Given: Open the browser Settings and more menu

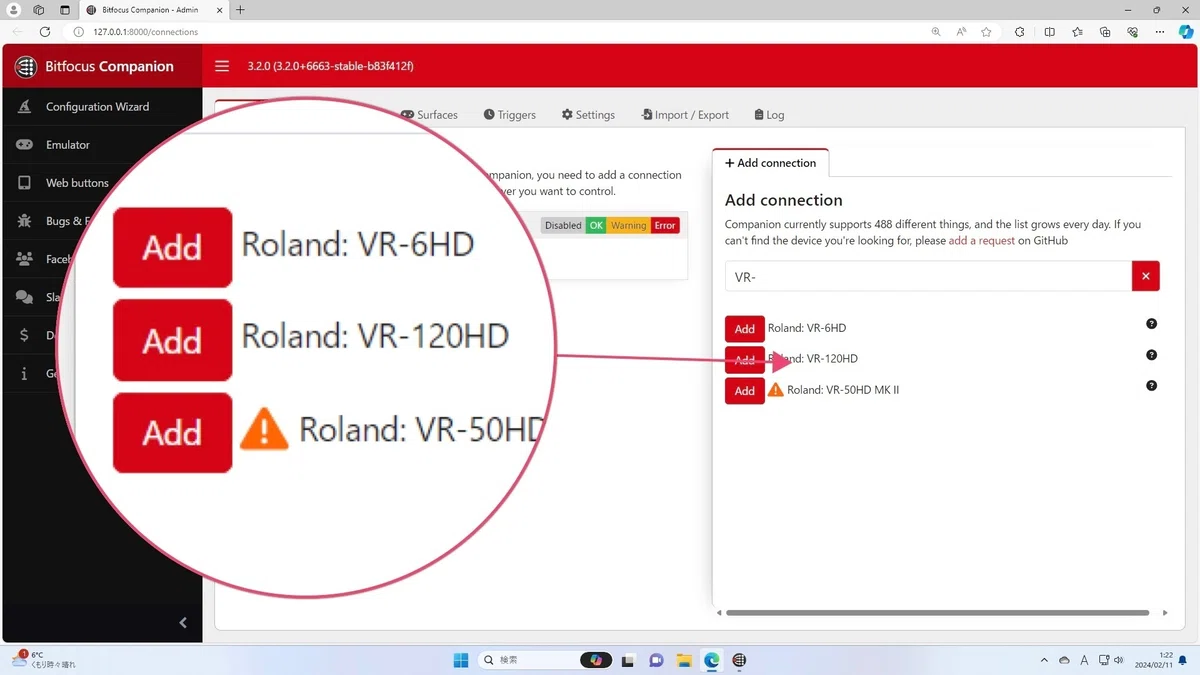Looking at the screenshot, I should [x=1160, y=32].
